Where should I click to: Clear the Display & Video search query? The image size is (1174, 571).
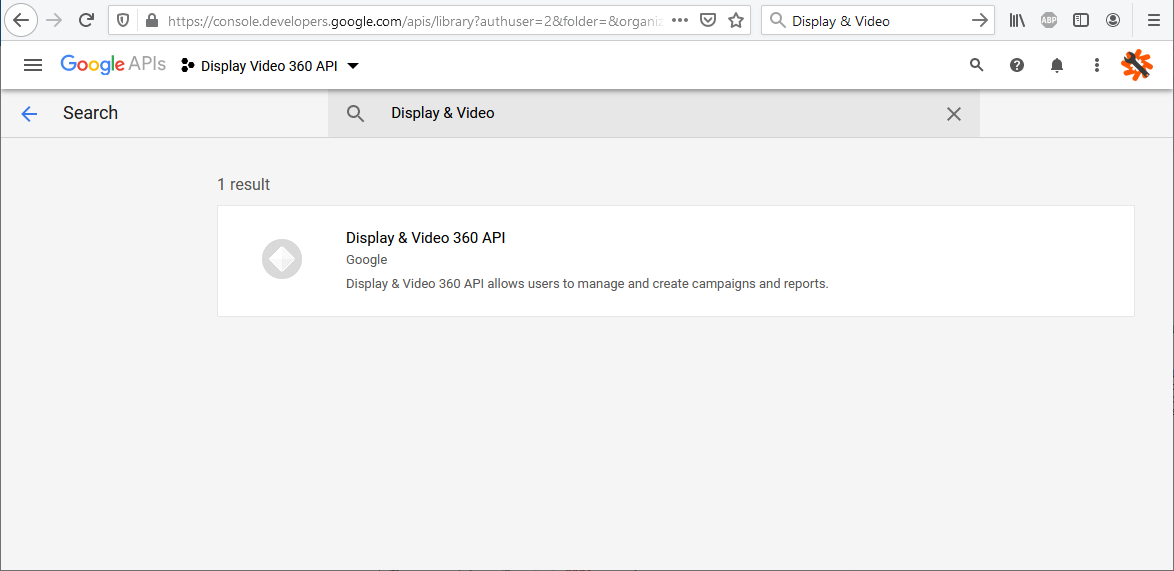pyautogui.click(x=954, y=114)
